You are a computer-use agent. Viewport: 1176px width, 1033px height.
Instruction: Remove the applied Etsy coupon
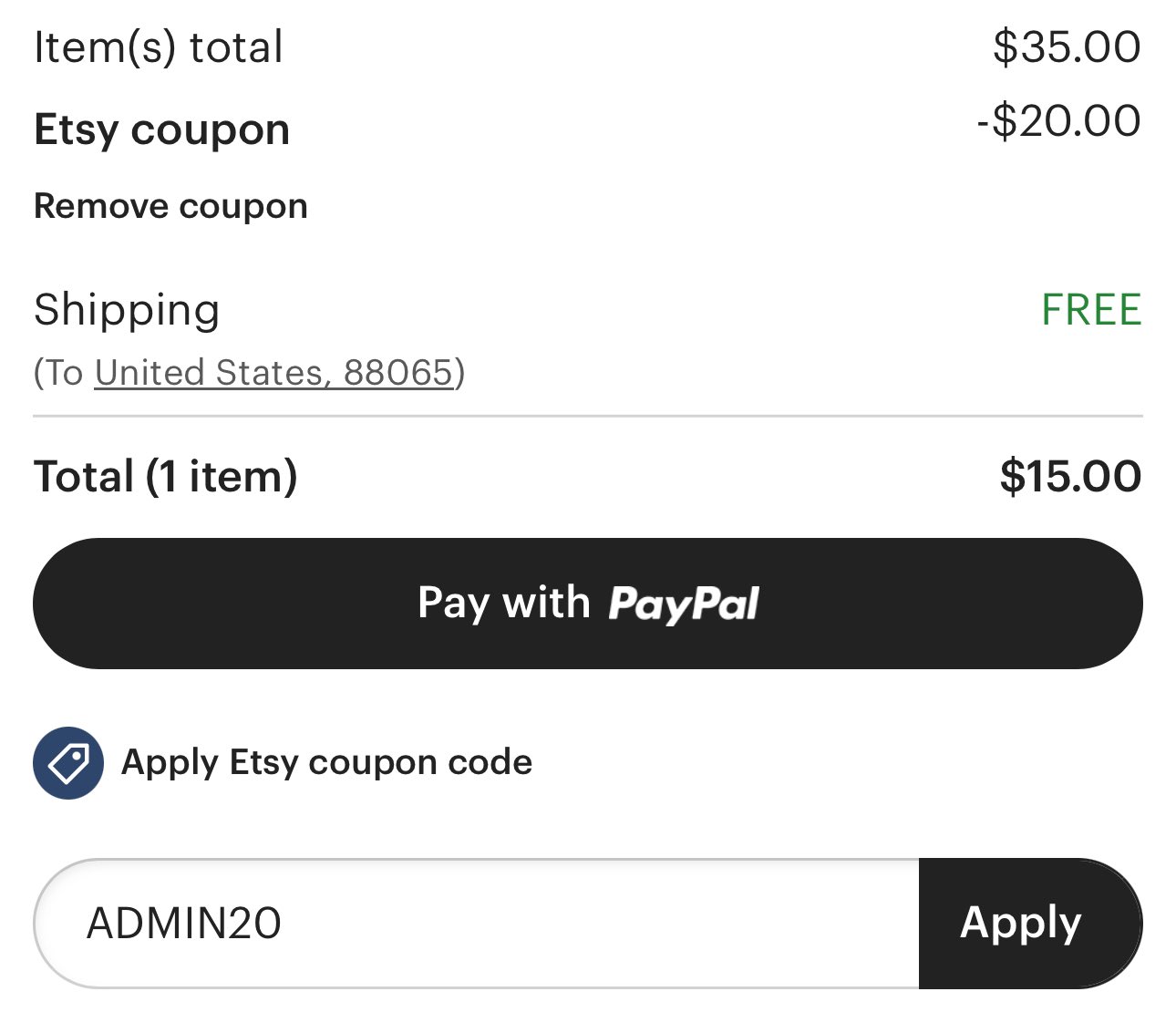click(x=170, y=206)
